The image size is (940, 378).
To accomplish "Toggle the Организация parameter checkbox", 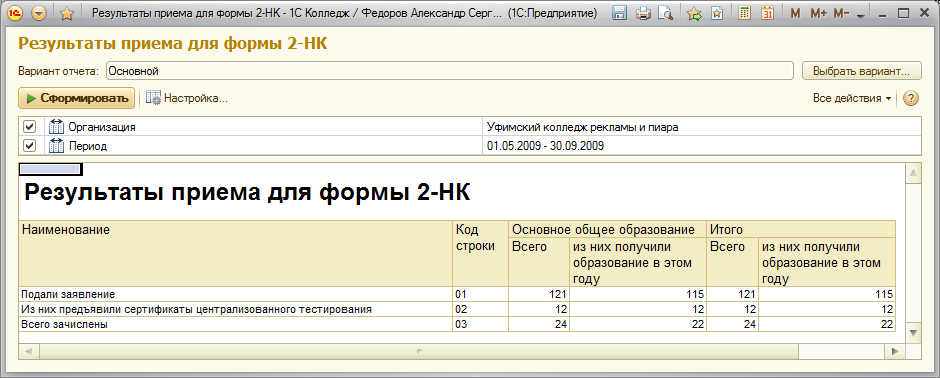I will [x=29, y=127].
